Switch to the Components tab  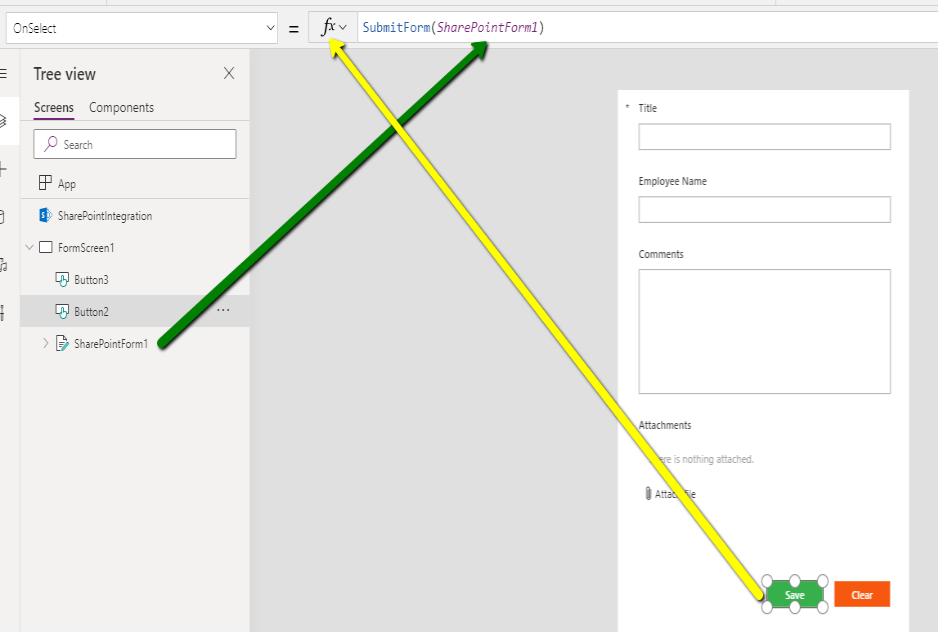tap(121, 108)
